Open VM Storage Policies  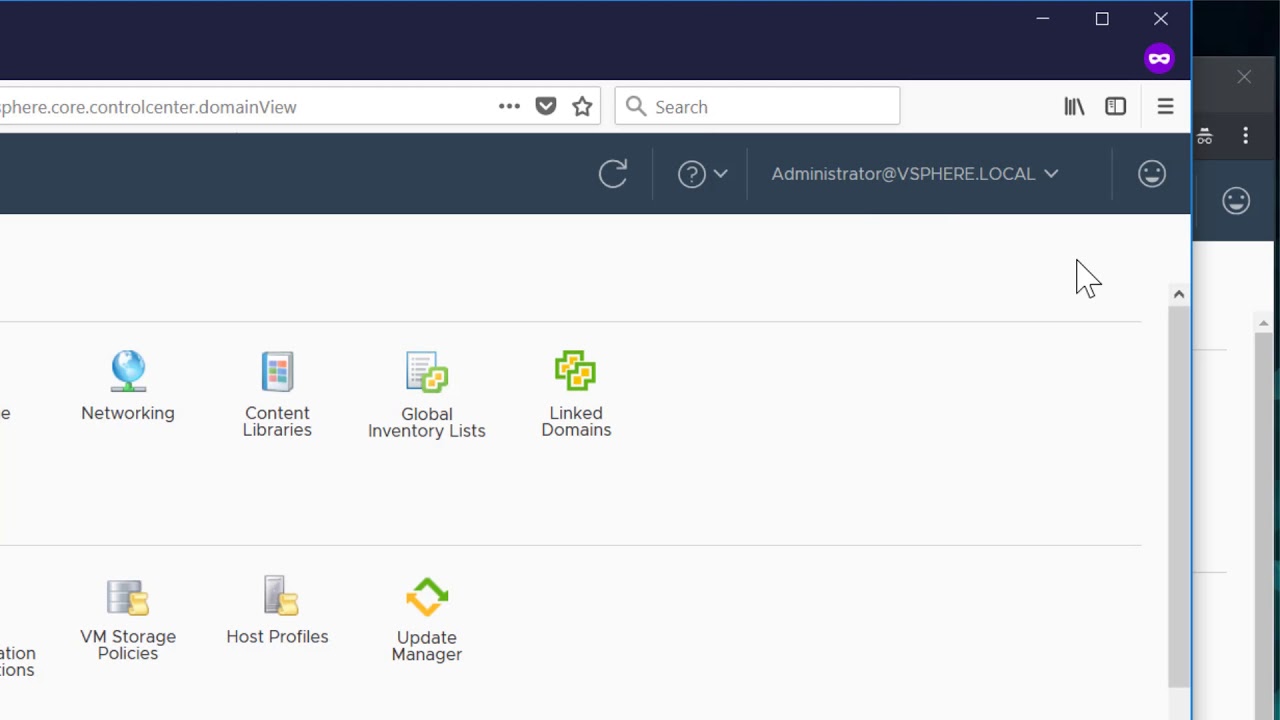pyautogui.click(x=128, y=618)
